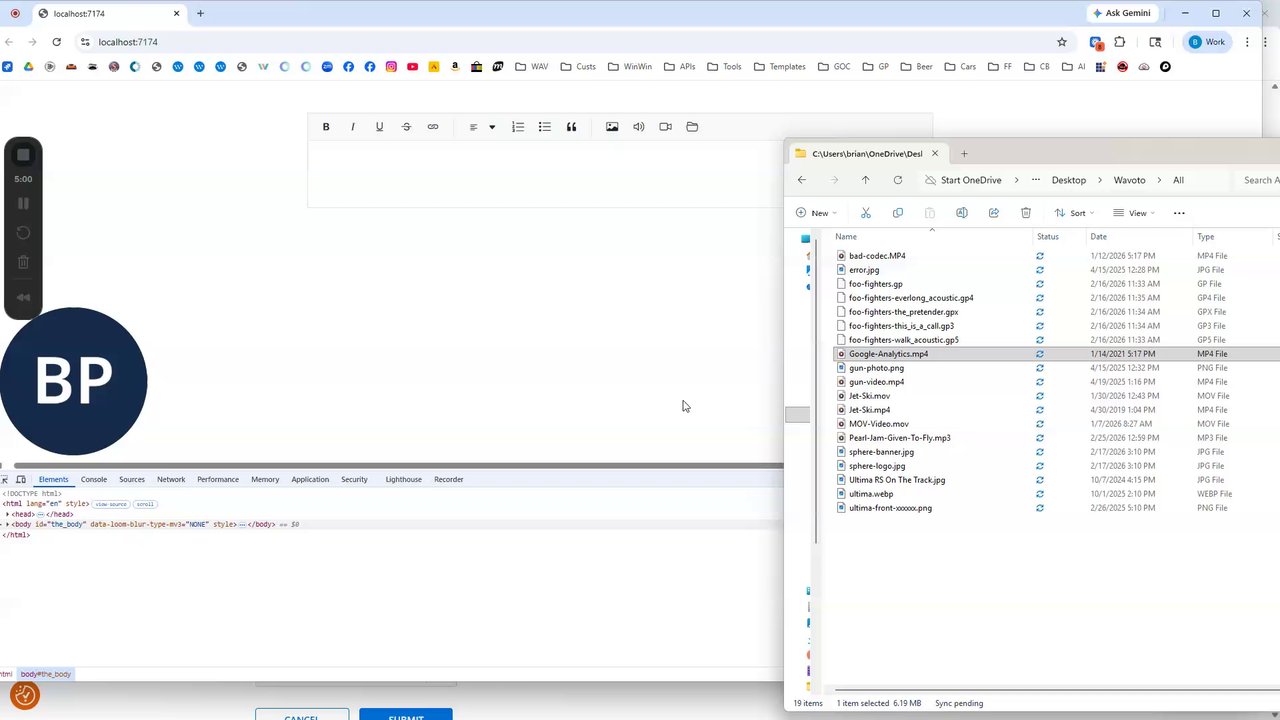Open the New dropdown in File Explorer

point(816,213)
